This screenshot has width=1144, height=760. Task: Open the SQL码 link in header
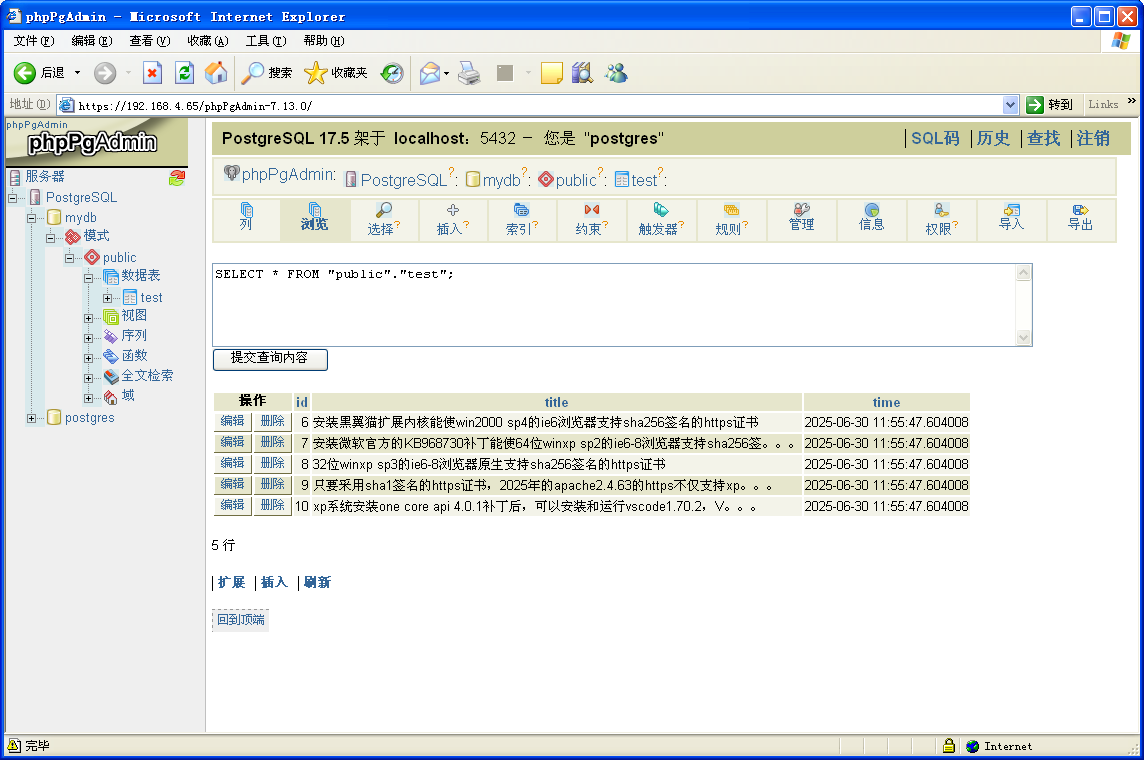tap(935, 138)
